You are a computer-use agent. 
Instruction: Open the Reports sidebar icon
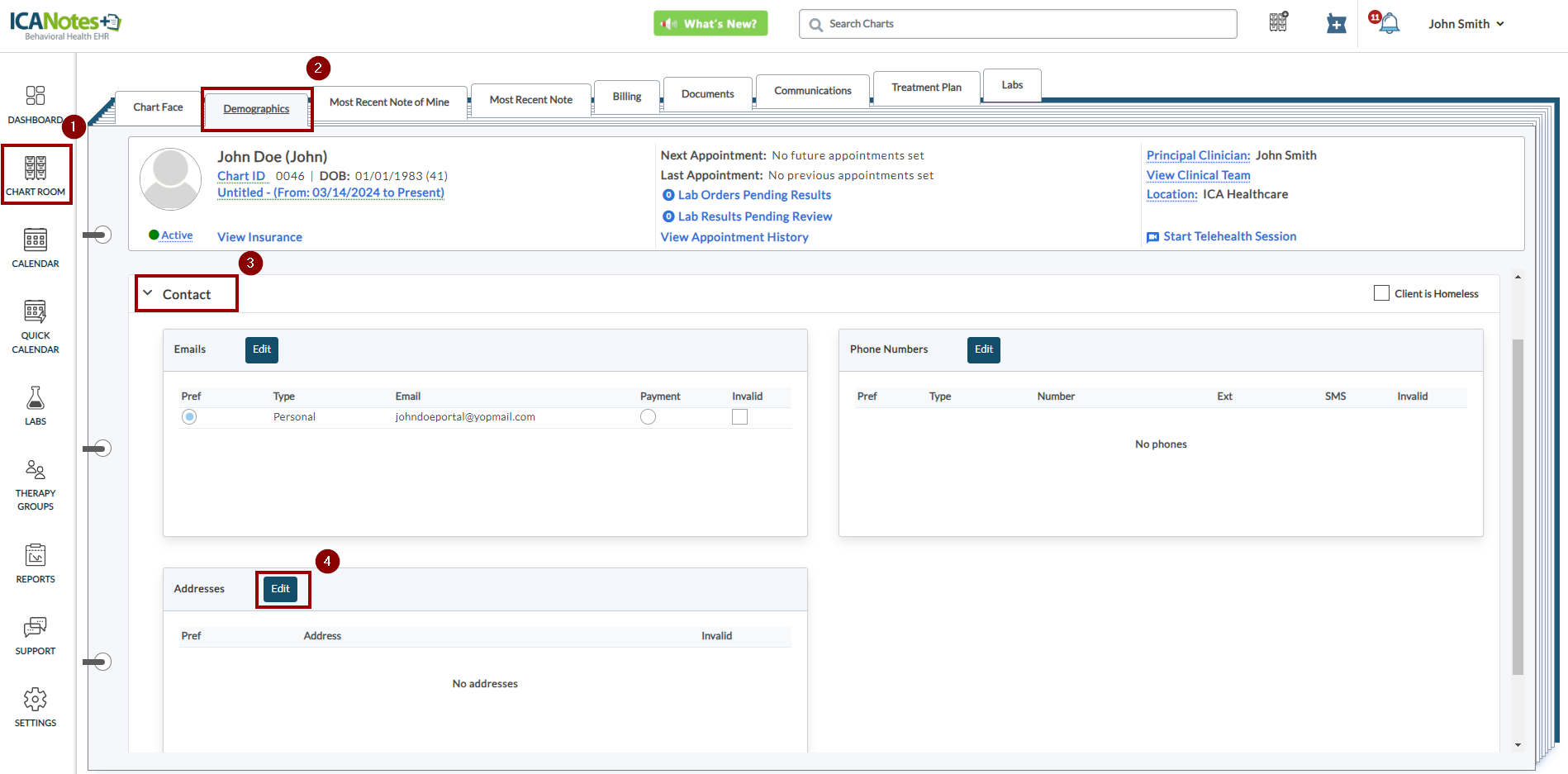tap(36, 555)
